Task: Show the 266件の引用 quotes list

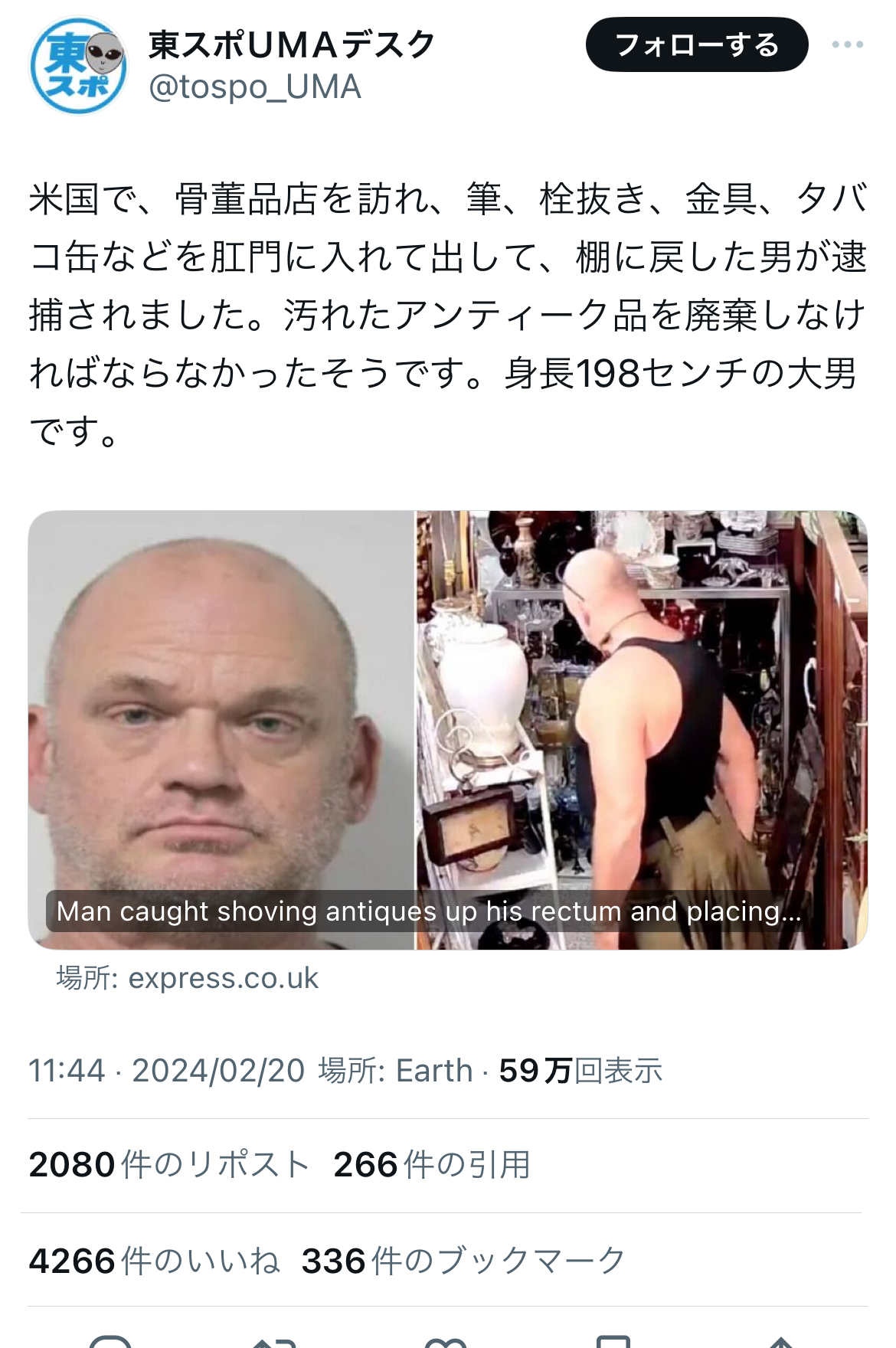Action: (432, 1165)
